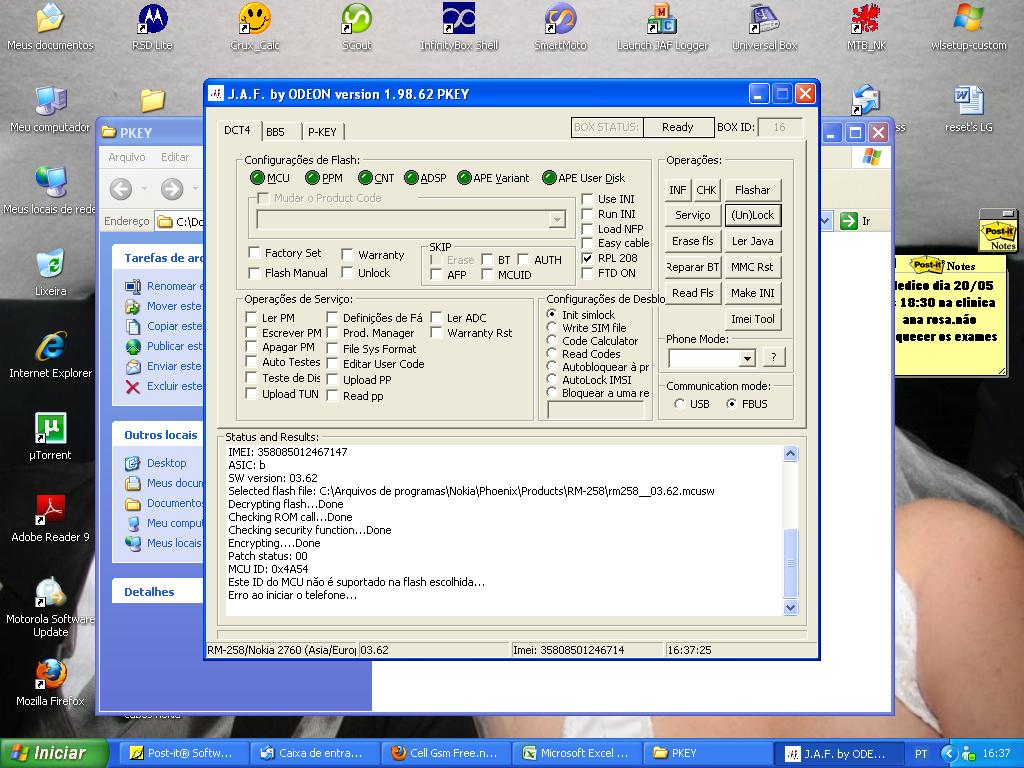Open Internet Explorer desktop icon
1024x768 pixels.
[50, 355]
